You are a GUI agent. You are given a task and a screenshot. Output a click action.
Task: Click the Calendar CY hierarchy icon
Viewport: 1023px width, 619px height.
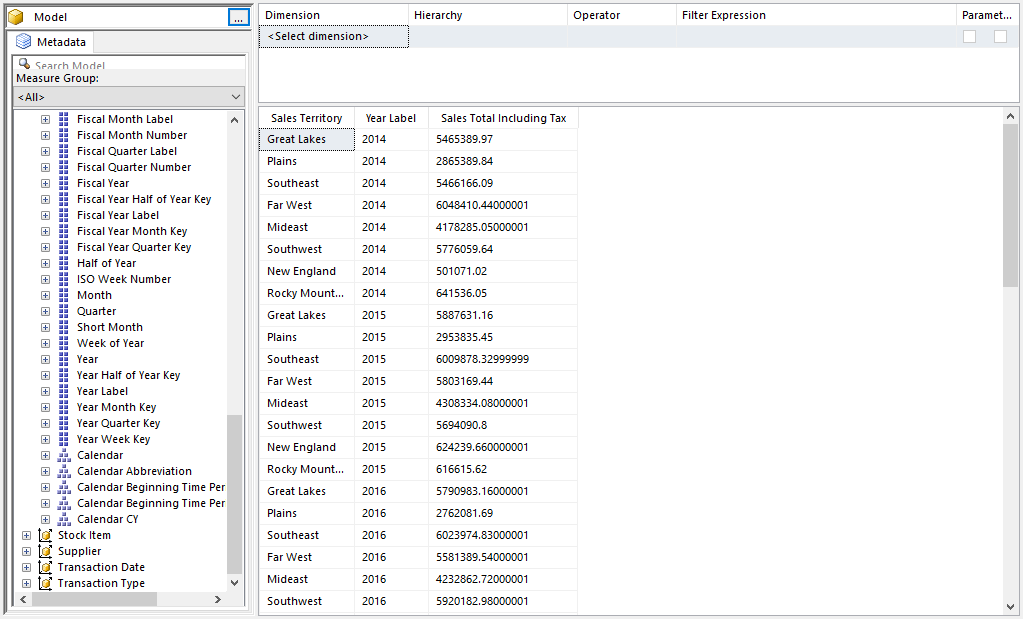coord(64,519)
